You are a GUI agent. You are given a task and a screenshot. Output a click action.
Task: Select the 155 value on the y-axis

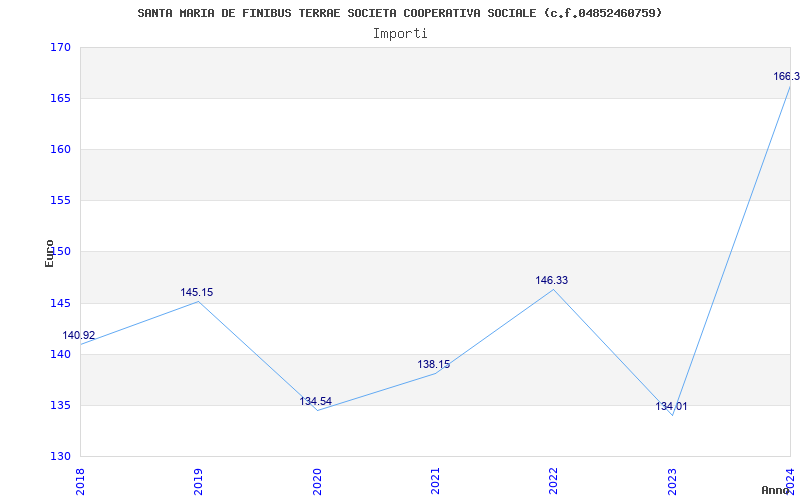[60, 201]
